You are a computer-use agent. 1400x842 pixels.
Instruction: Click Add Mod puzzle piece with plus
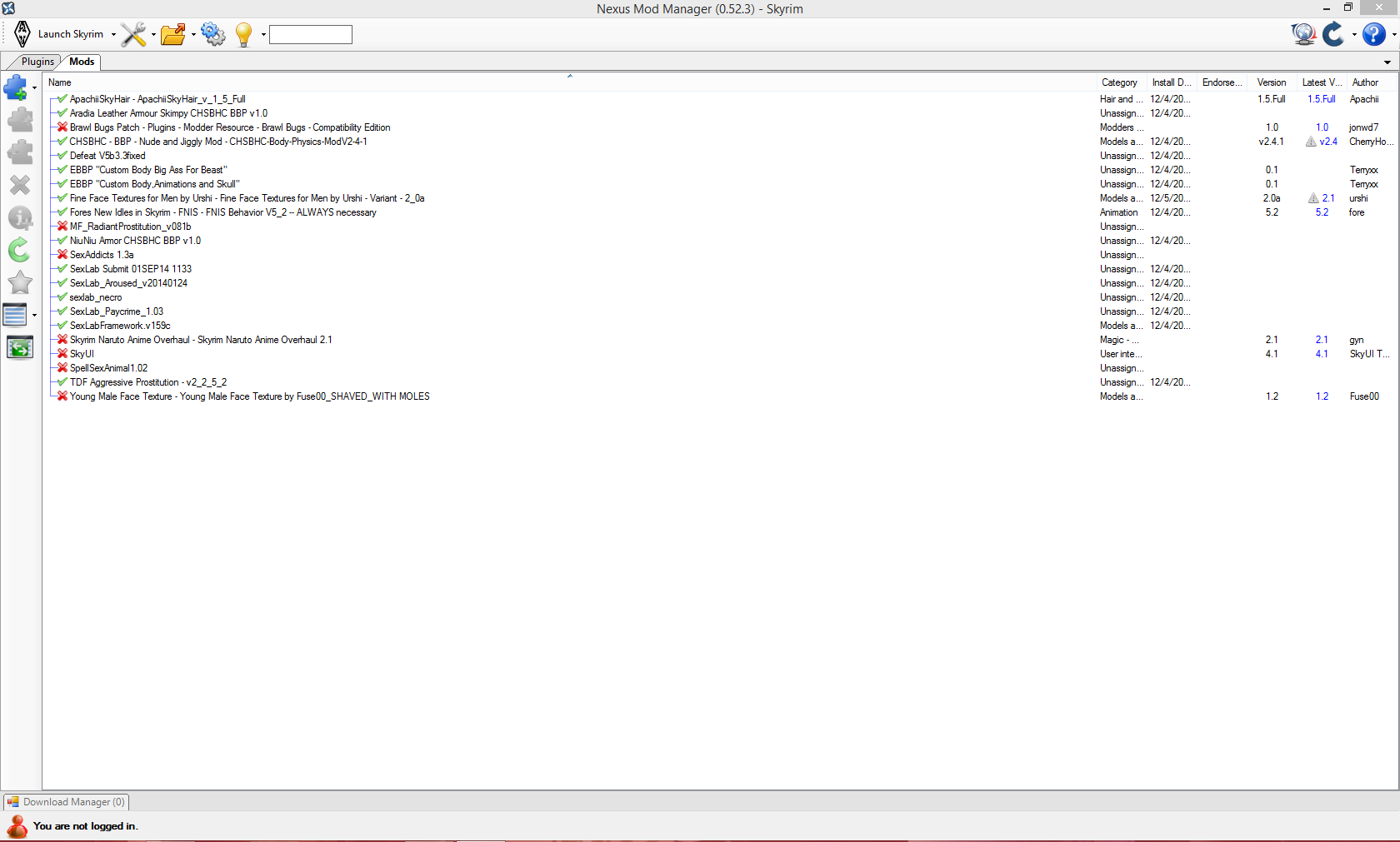point(17,87)
